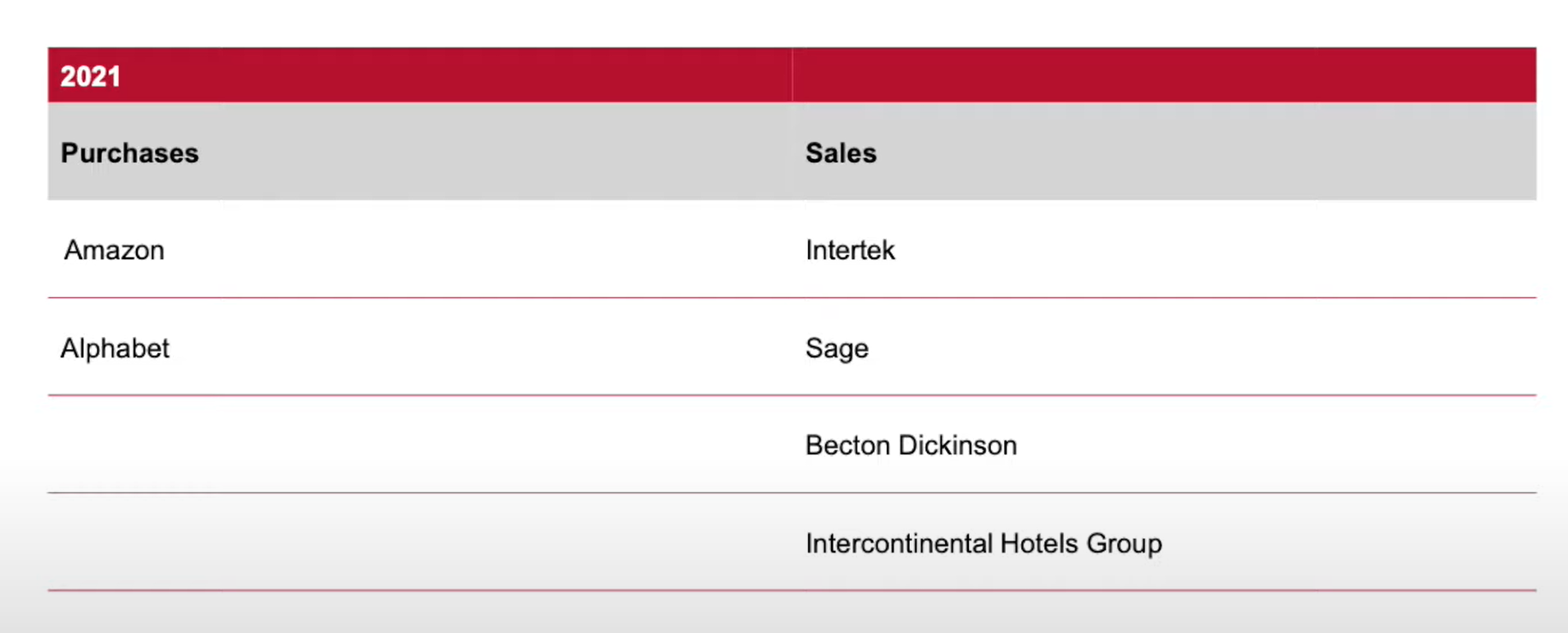The width and height of the screenshot is (1568, 633).
Task: Click the Amazon purchase entry
Action: tap(114, 251)
